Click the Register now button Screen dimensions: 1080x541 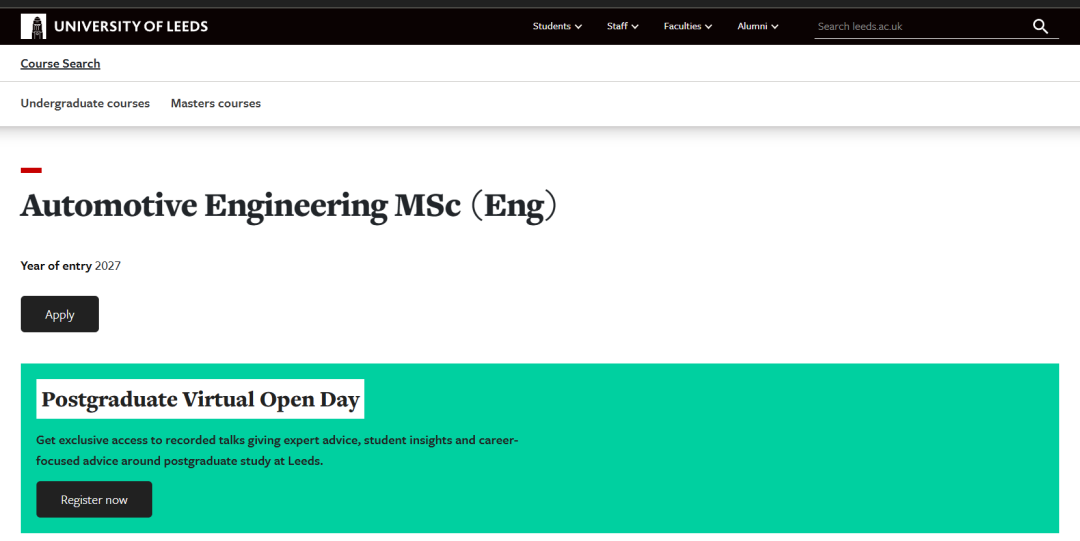click(94, 500)
